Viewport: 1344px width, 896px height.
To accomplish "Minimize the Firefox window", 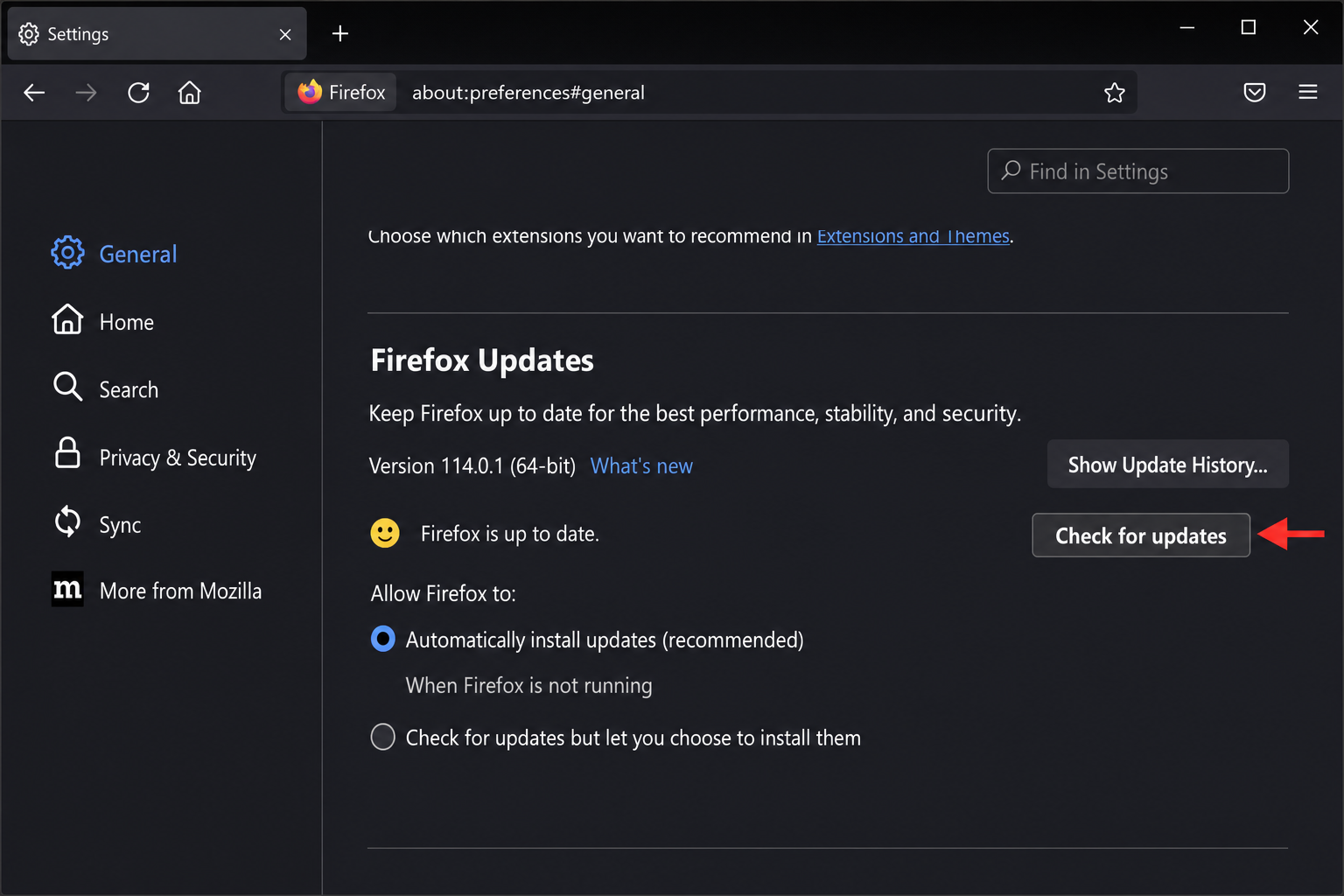I will [x=1186, y=28].
